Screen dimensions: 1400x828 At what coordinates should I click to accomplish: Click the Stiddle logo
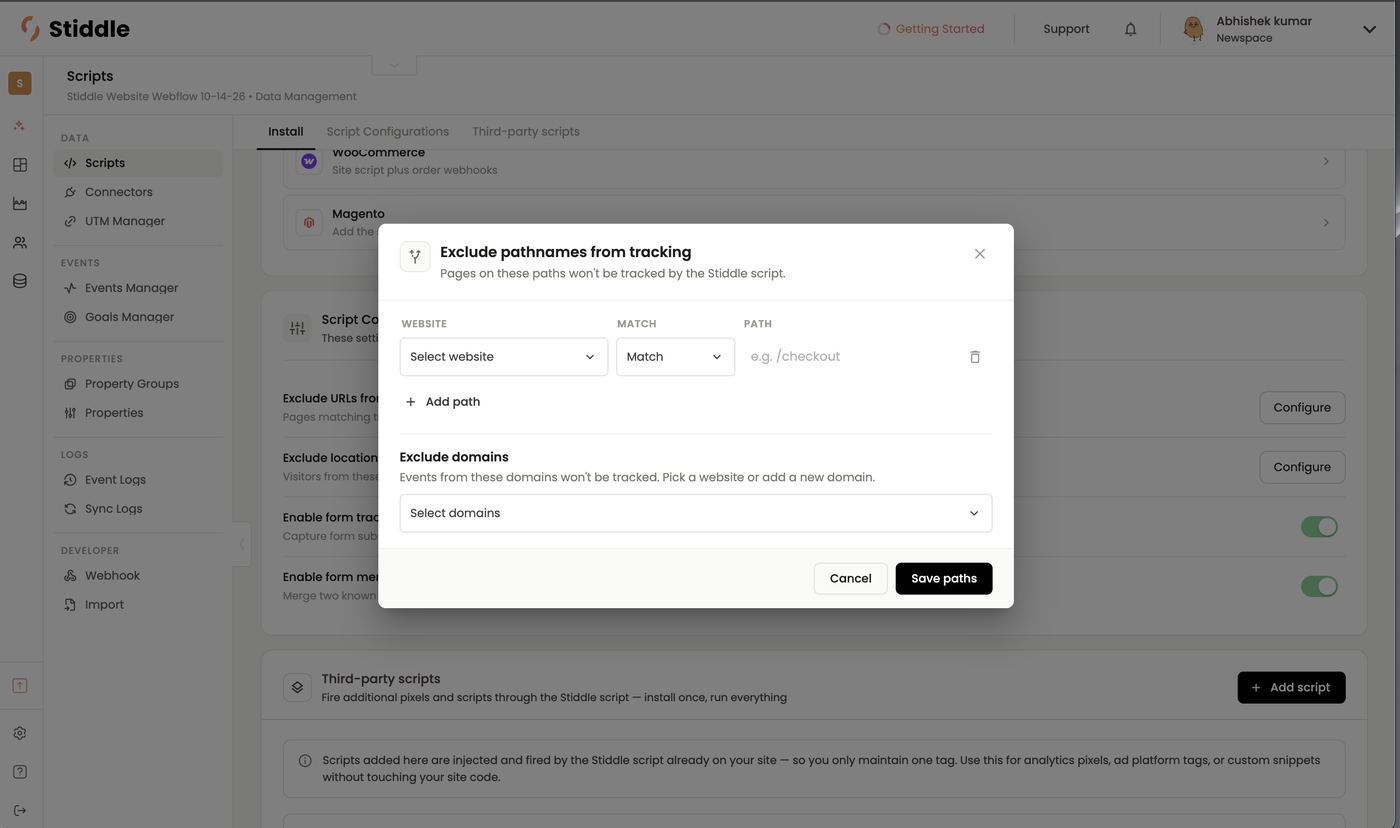(x=75, y=29)
